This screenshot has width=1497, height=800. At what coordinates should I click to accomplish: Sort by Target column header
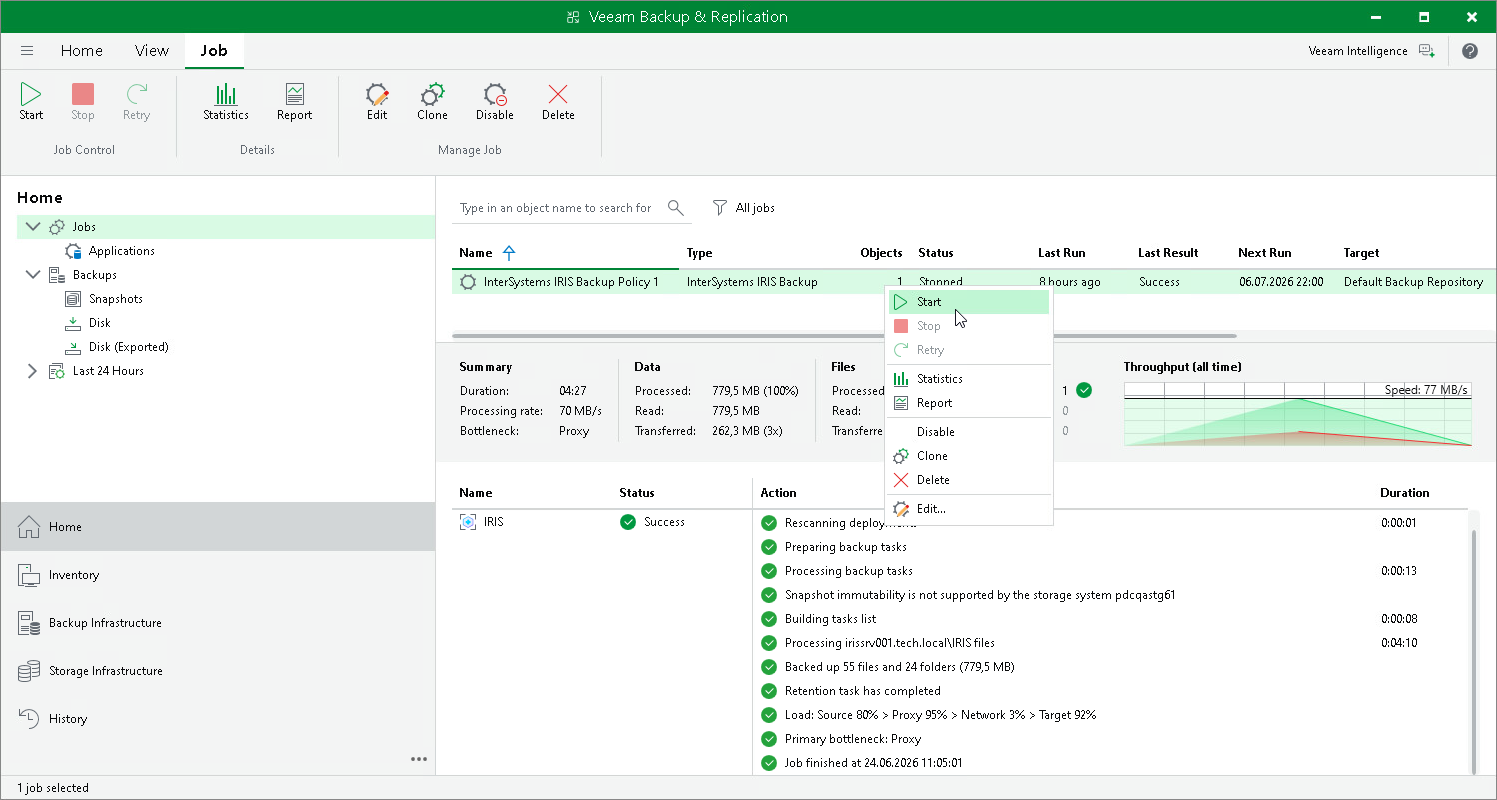pyautogui.click(x=1361, y=253)
